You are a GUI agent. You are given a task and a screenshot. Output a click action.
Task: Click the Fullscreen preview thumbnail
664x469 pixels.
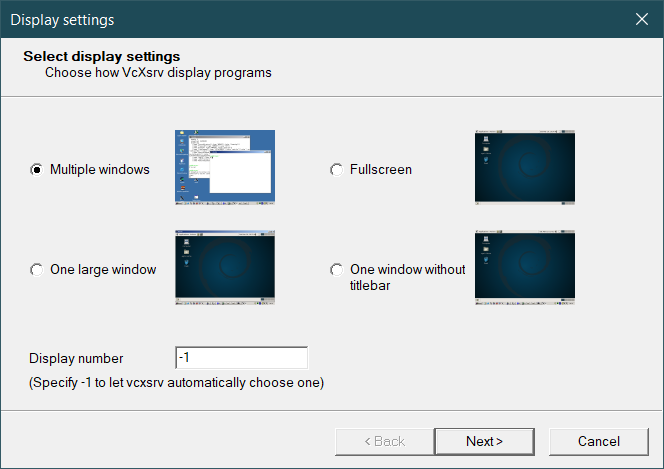525,168
